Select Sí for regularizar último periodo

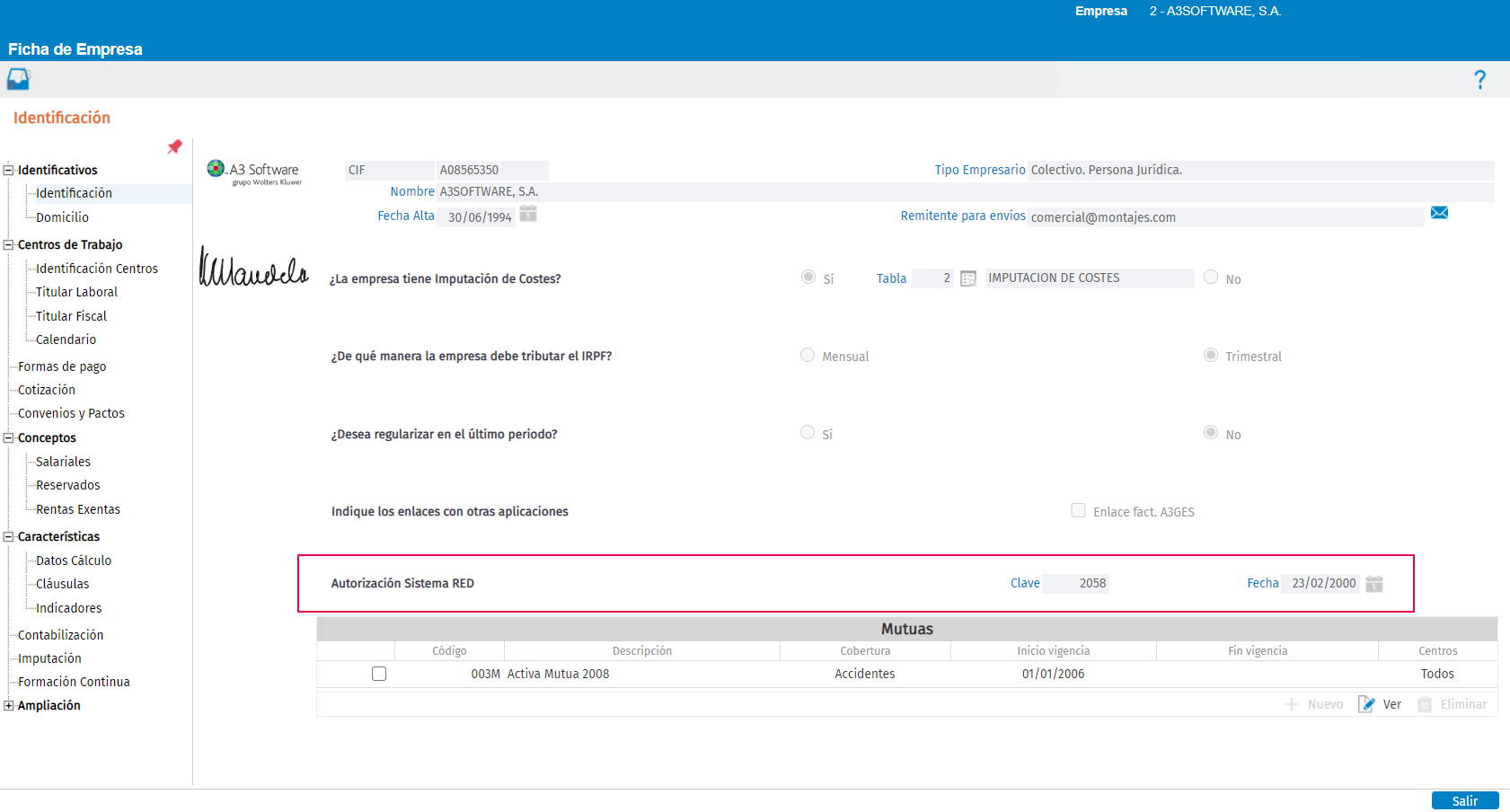pyautogui.click(x=808, y=433)
